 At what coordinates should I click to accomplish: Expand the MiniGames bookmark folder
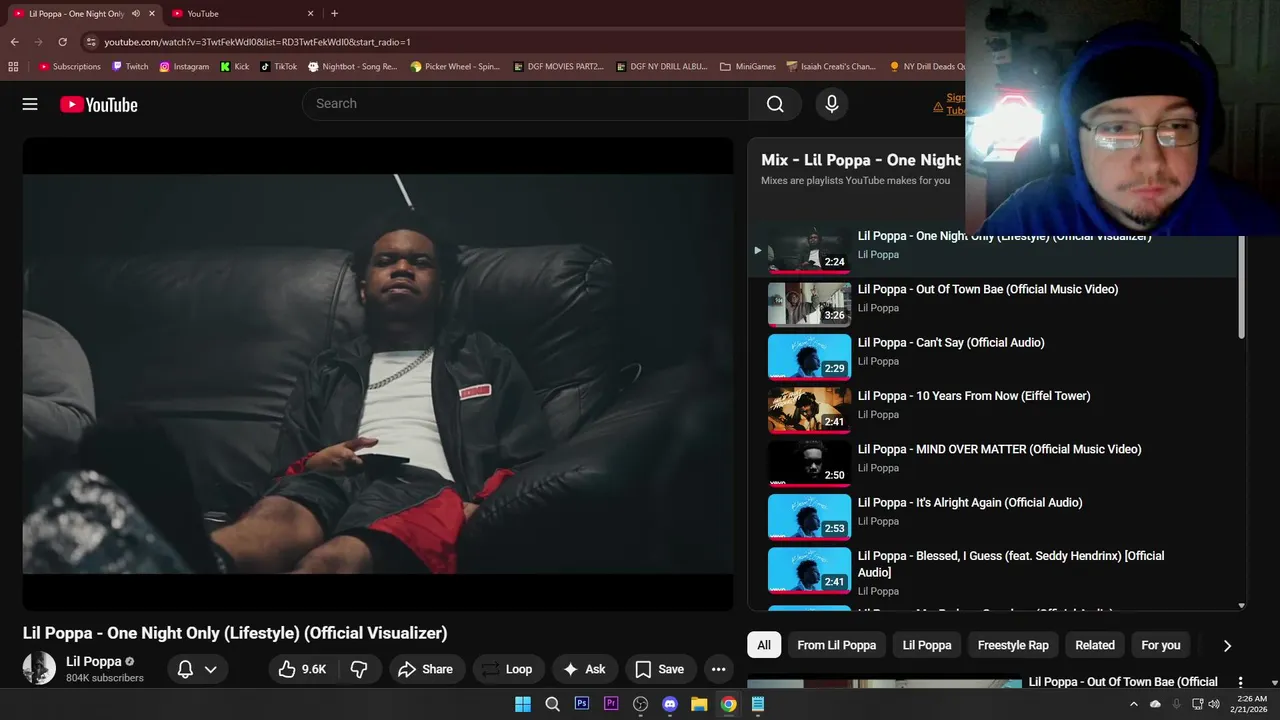click(747, 66)
